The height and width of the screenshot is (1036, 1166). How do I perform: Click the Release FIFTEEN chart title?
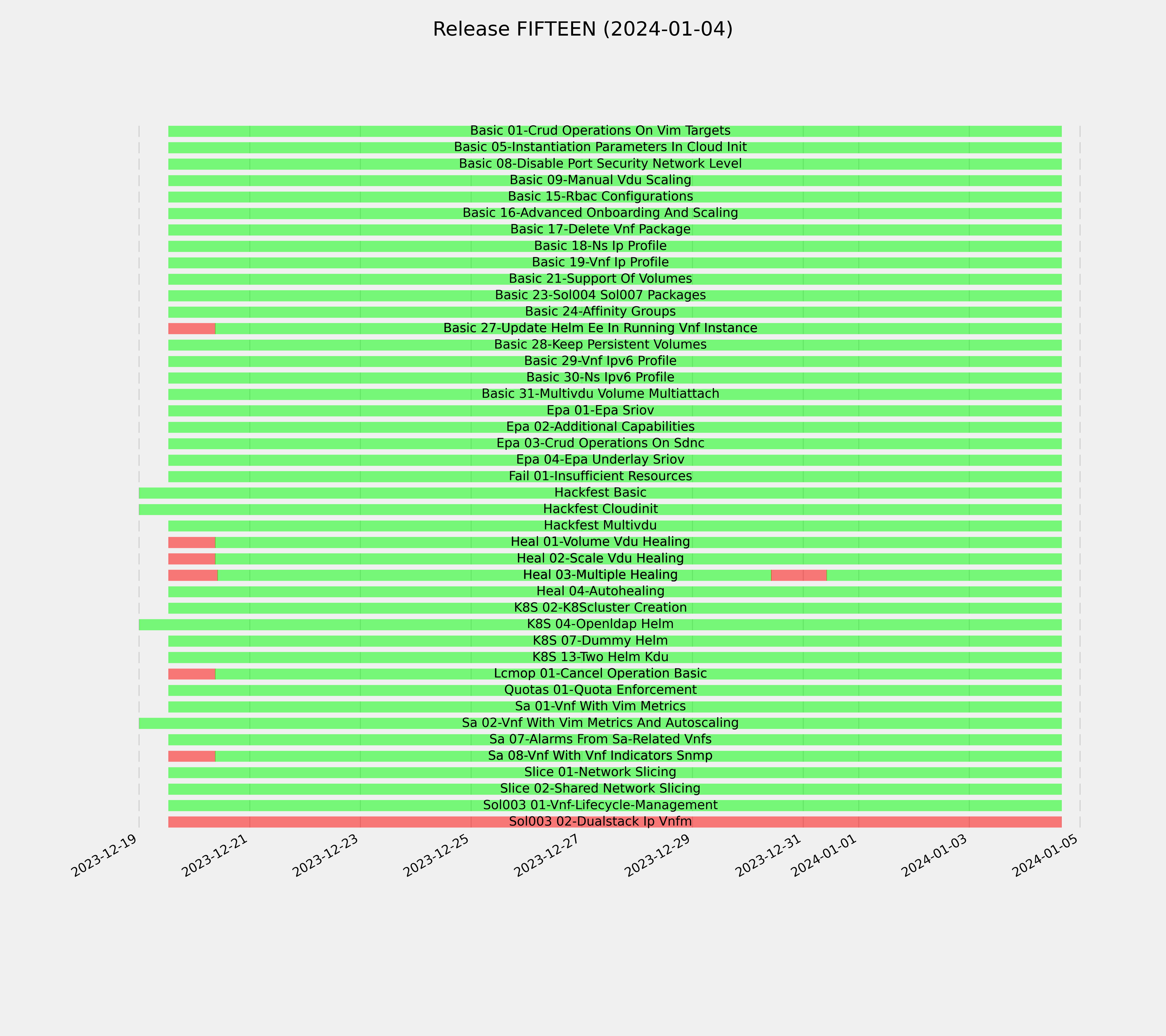tap(582, 29)
